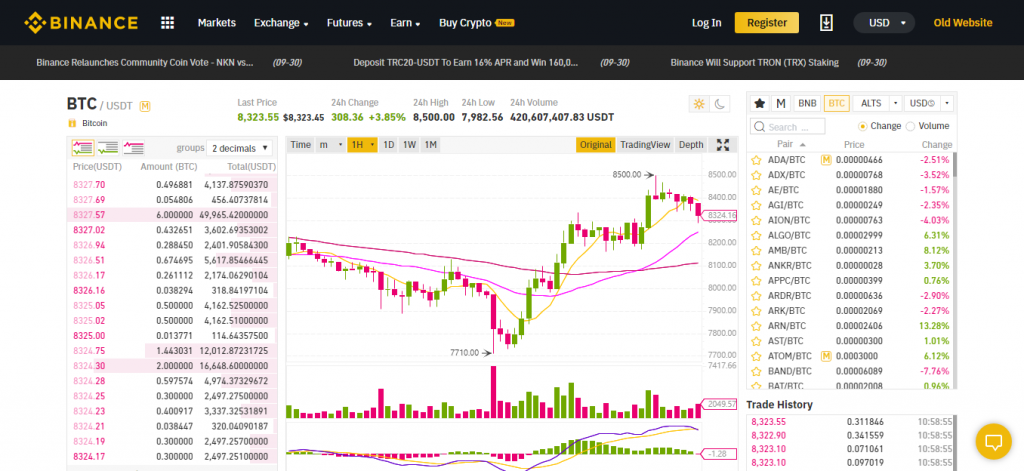
Task: Switch to the Original chart tab
Action: 596,145
